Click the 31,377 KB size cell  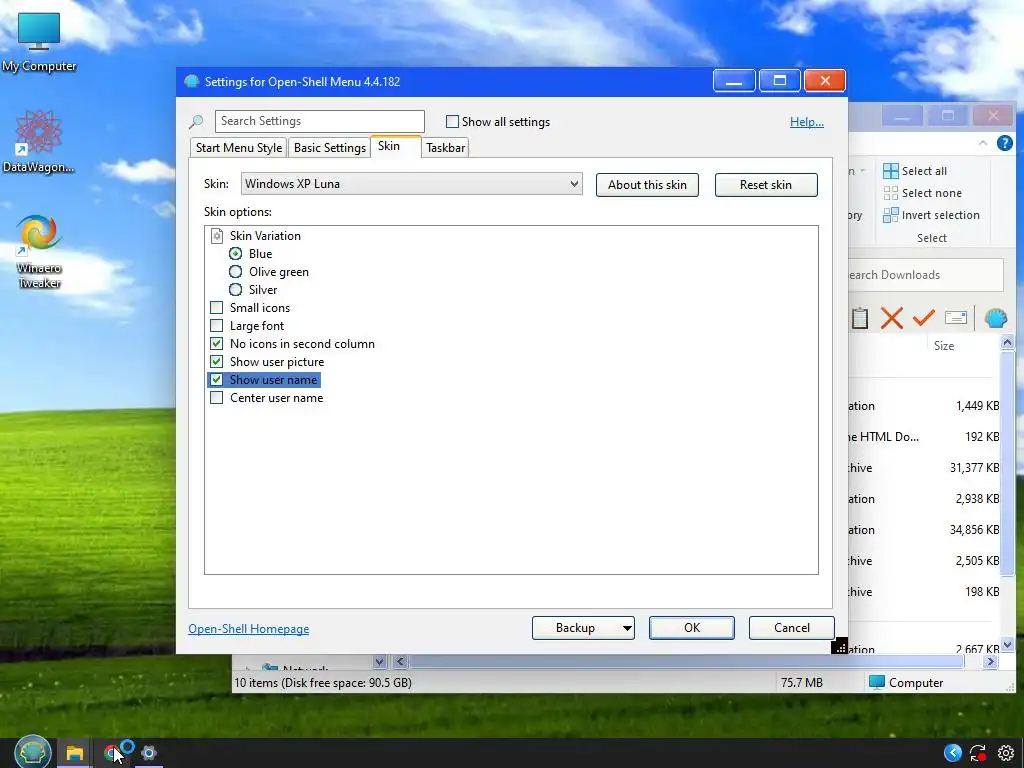[974, 468]
